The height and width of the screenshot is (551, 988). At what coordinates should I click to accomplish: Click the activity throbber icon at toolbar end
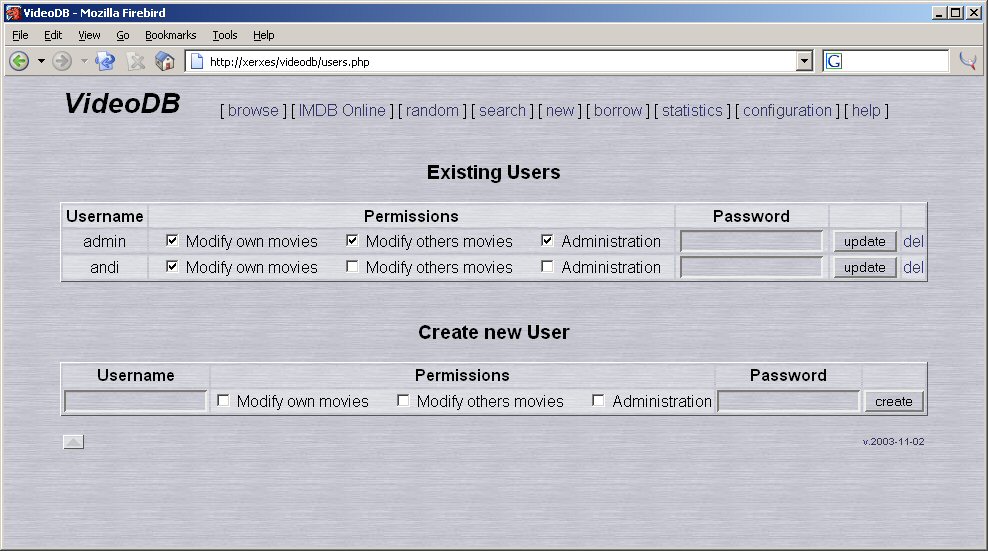(x=968, y=61)
